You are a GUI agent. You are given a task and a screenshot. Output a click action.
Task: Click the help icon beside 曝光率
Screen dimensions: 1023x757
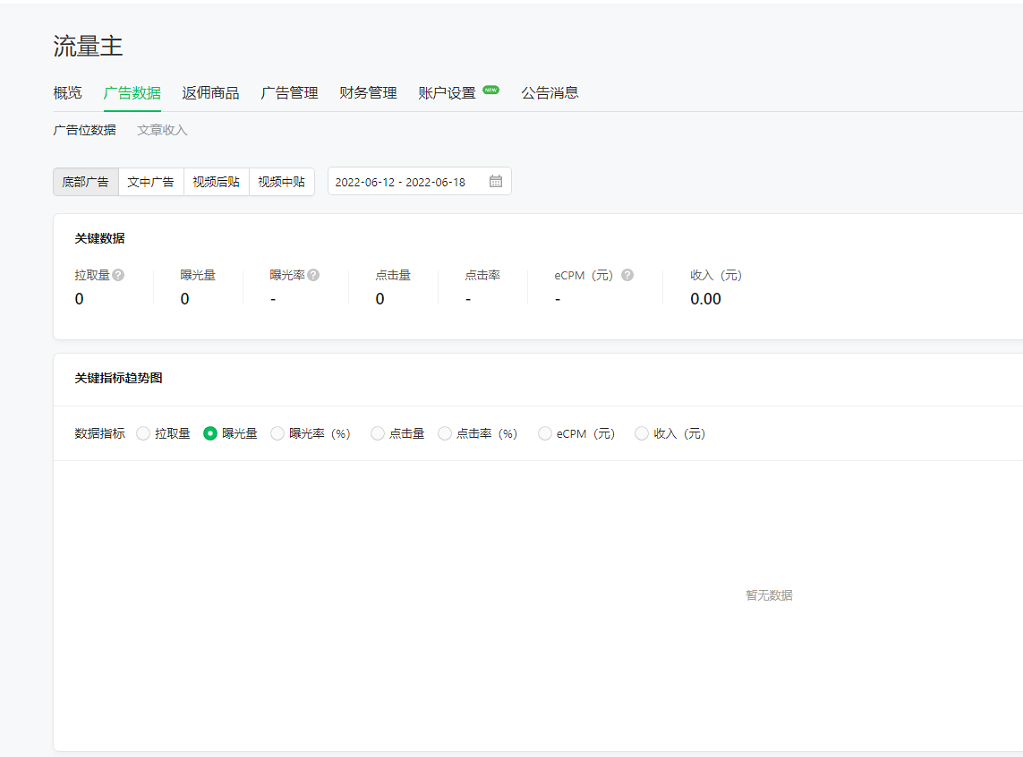click(x=314, y=275)
